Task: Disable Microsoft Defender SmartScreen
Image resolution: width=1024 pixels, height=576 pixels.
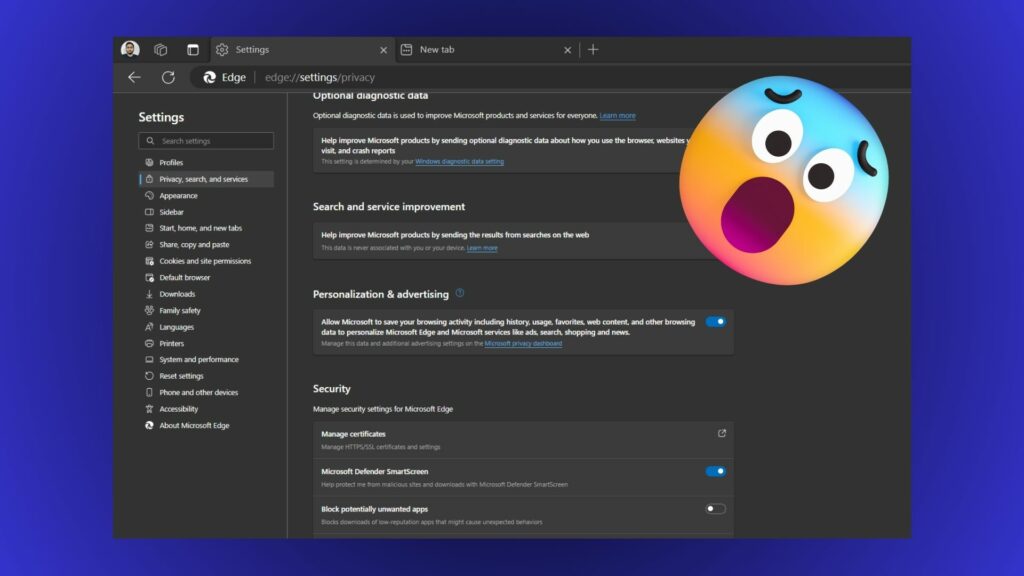Action: pyautogui.click(x=714, y=471)
